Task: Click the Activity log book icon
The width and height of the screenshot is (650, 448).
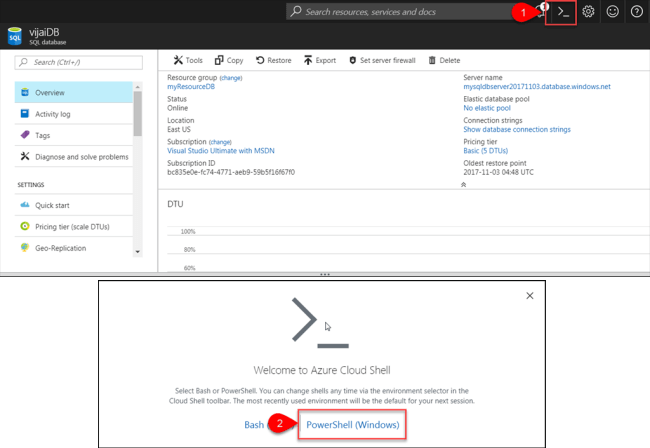Action: (x=25, y=114)
